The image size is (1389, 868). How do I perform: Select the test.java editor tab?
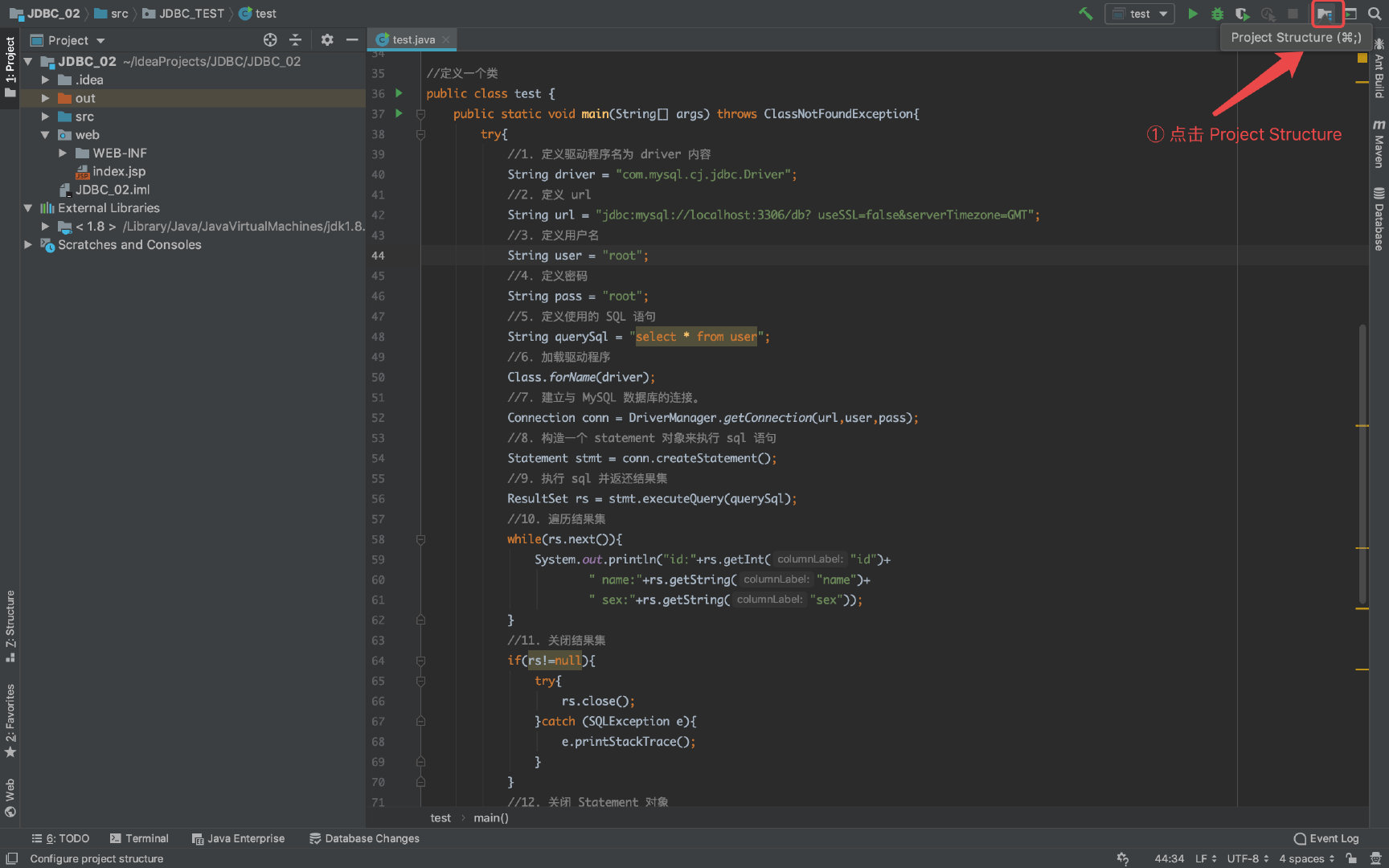click(413, 39)
